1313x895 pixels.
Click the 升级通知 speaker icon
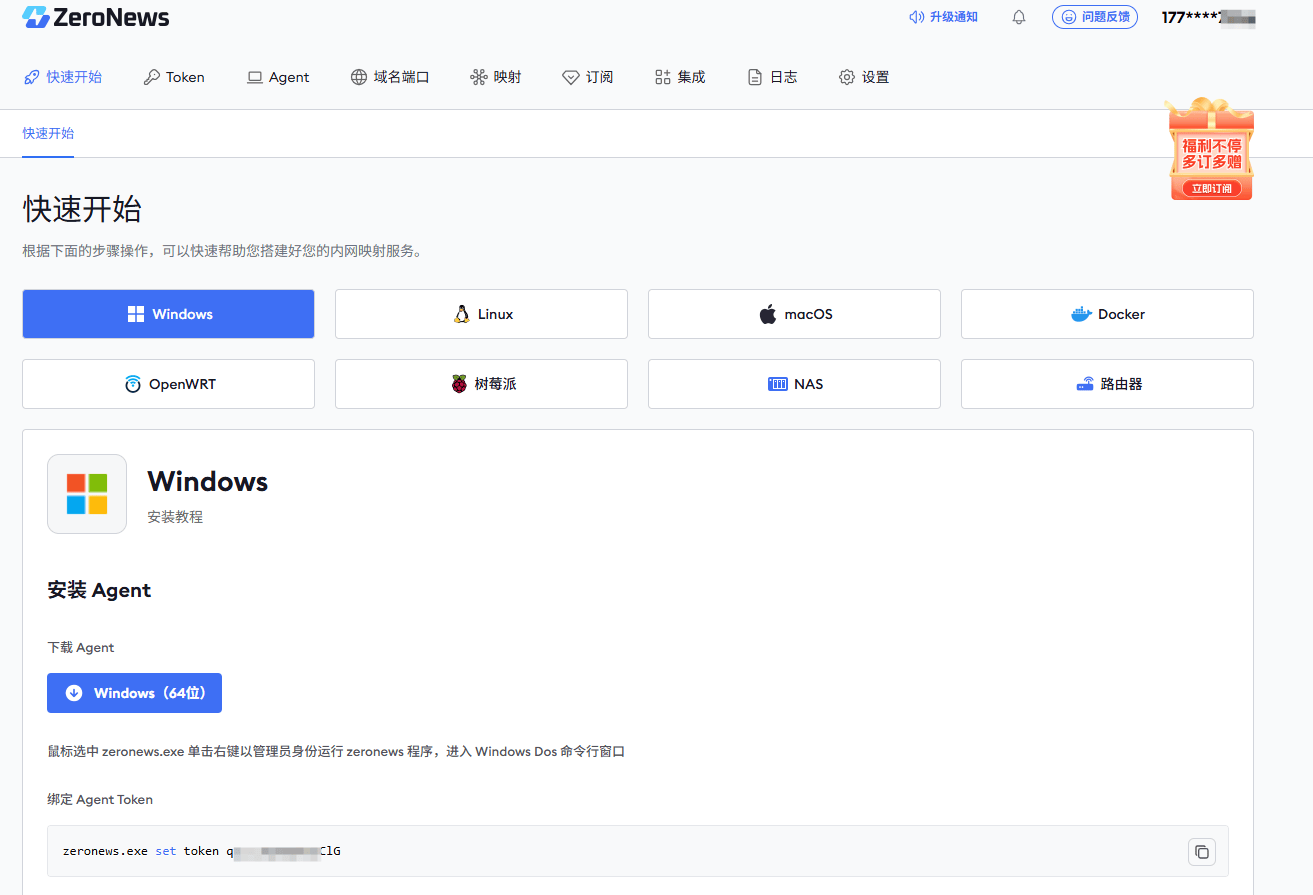pos(916,17)
